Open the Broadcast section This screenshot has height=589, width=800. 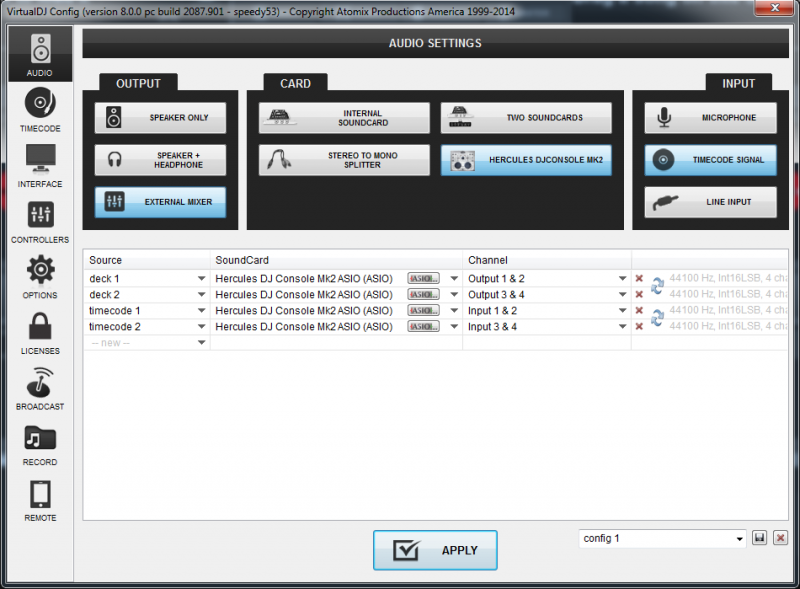pyautogui.click(x=40, y=388)
